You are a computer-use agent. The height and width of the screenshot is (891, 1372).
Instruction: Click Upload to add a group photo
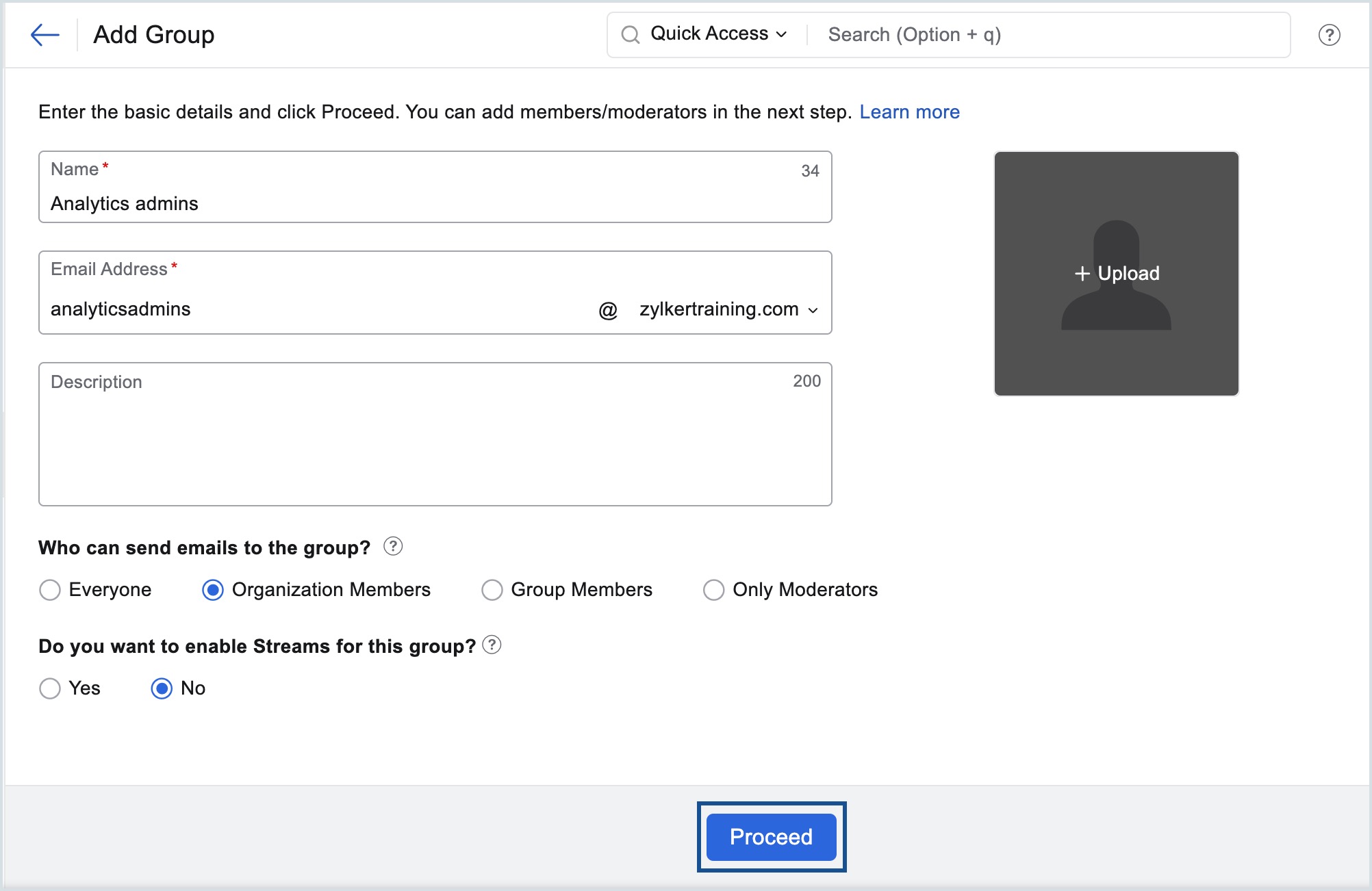1116,273
